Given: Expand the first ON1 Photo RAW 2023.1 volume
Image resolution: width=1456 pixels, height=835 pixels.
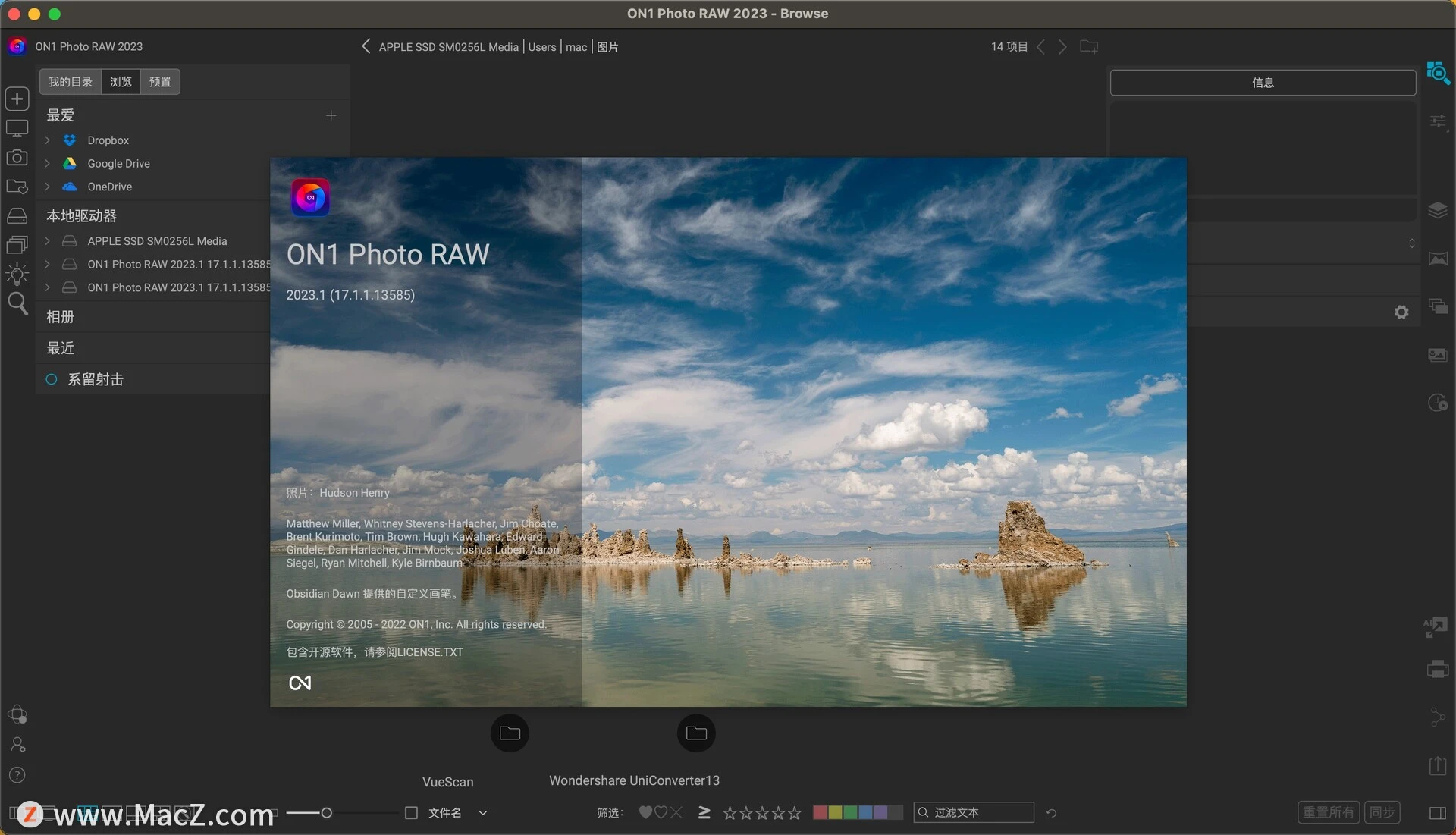Looking at the screenshot, I should pos(47,264).
